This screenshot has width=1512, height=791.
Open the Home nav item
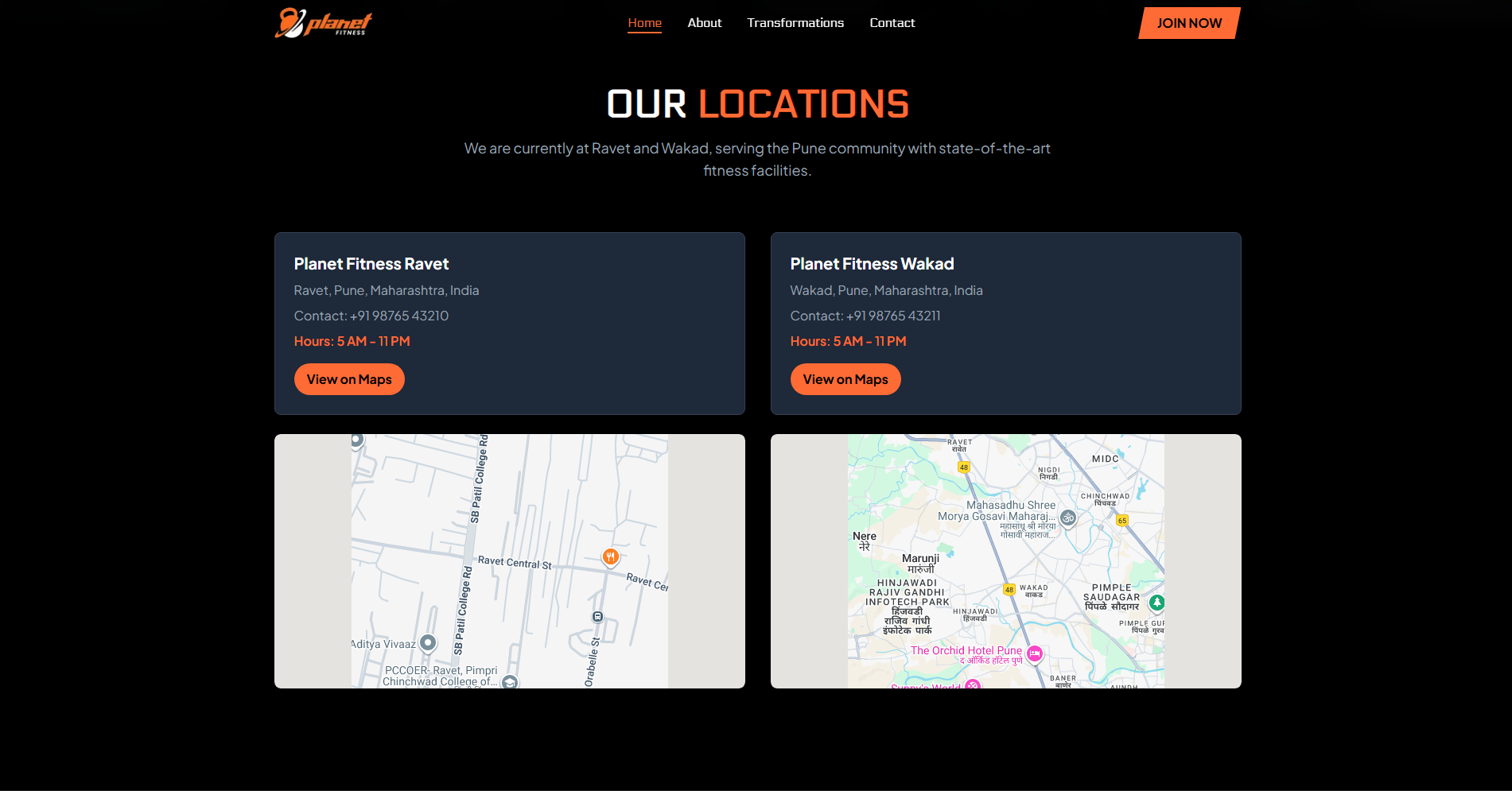644,23
